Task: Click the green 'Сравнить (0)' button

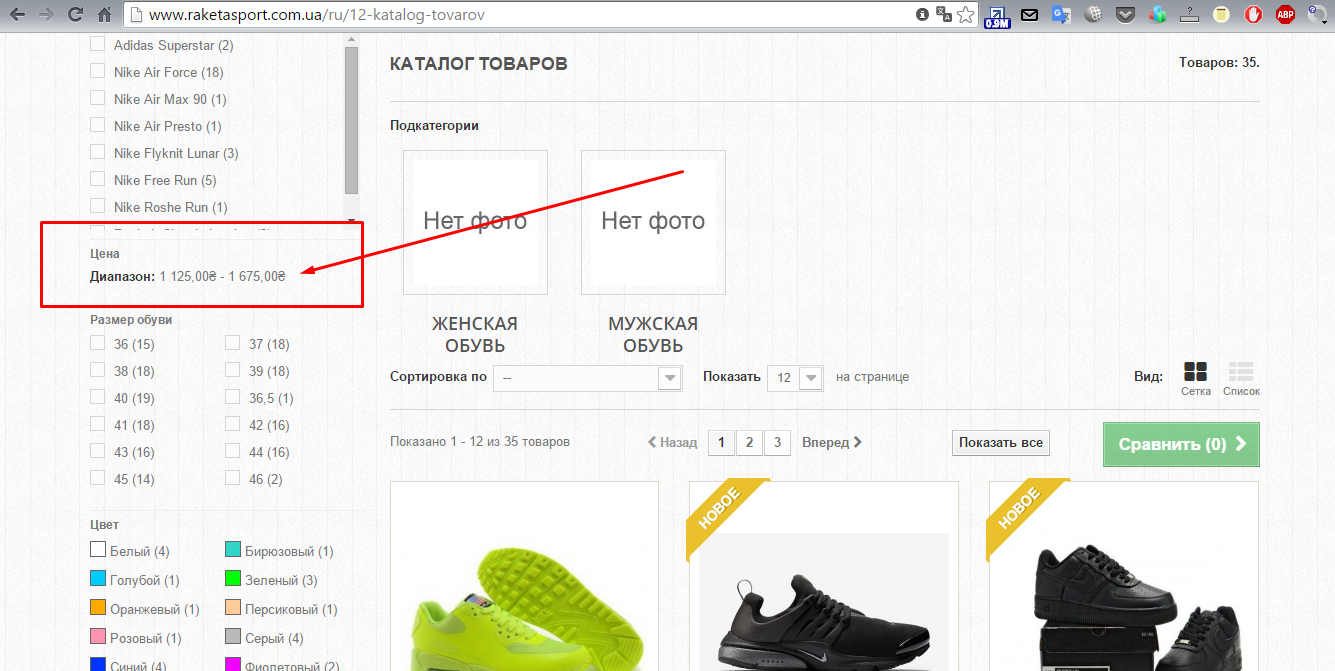Action: coord(1180,444)
